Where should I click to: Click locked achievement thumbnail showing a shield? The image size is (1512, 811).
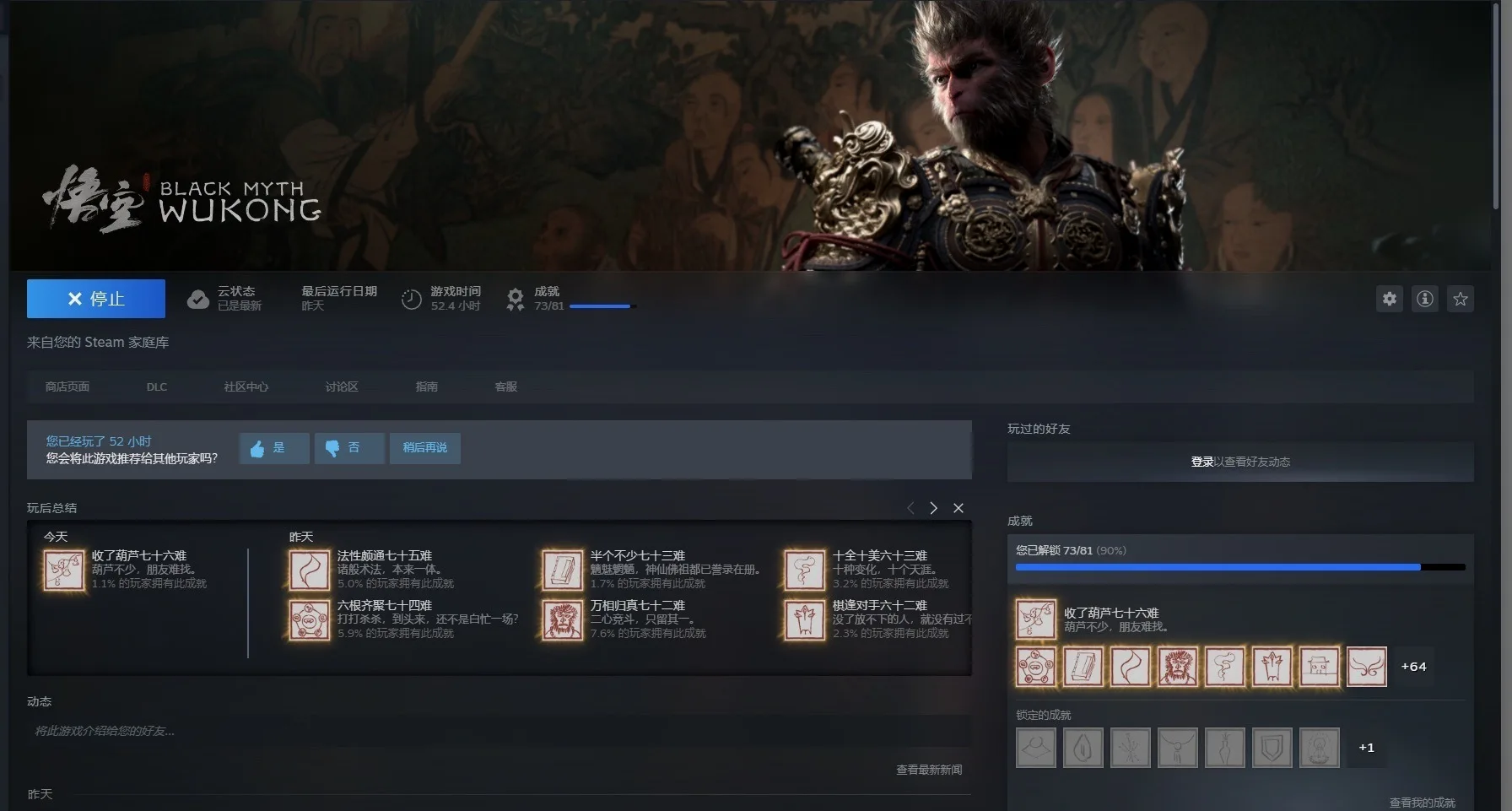1272,748
